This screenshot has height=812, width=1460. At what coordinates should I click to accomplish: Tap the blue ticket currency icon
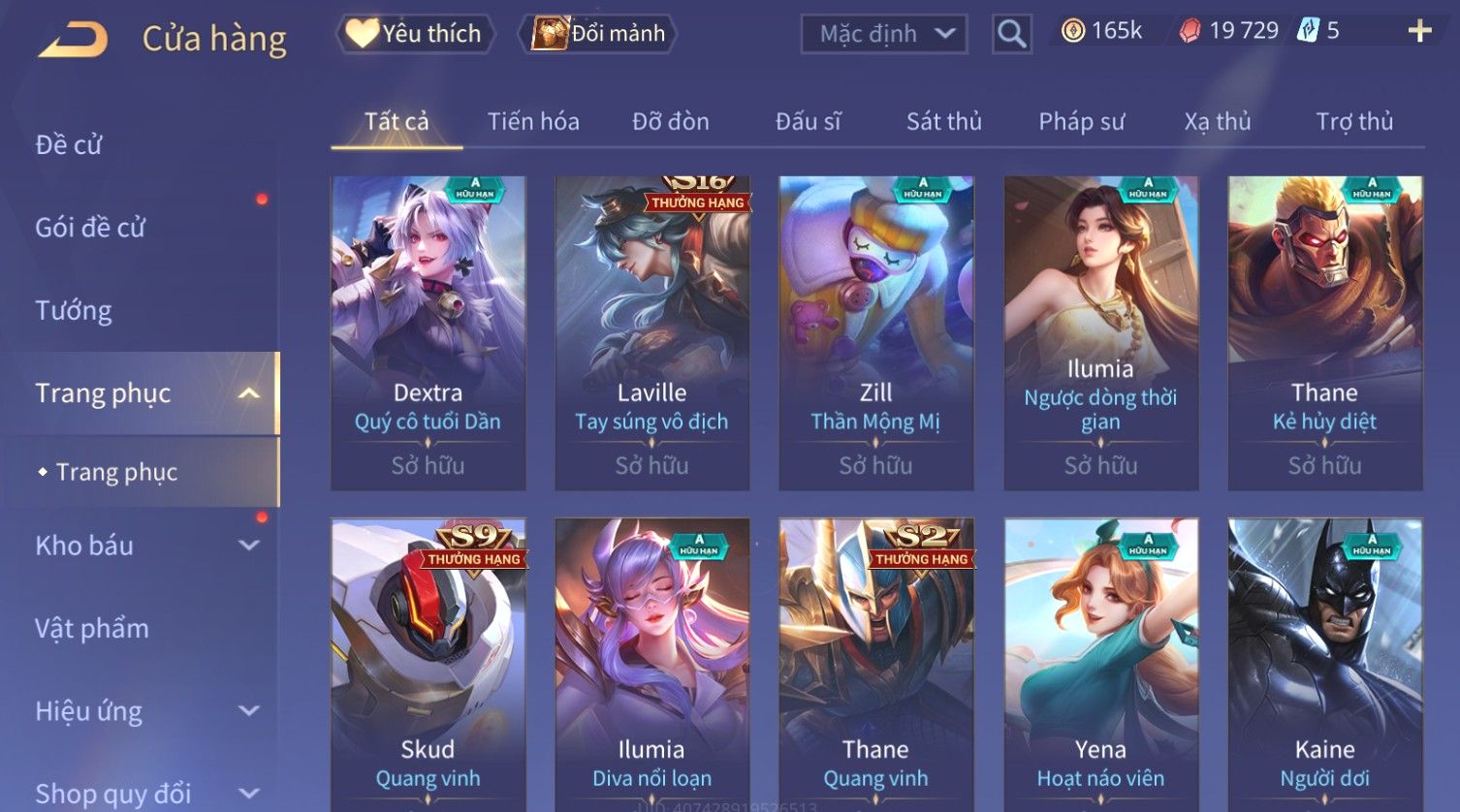coord(1309,31)
